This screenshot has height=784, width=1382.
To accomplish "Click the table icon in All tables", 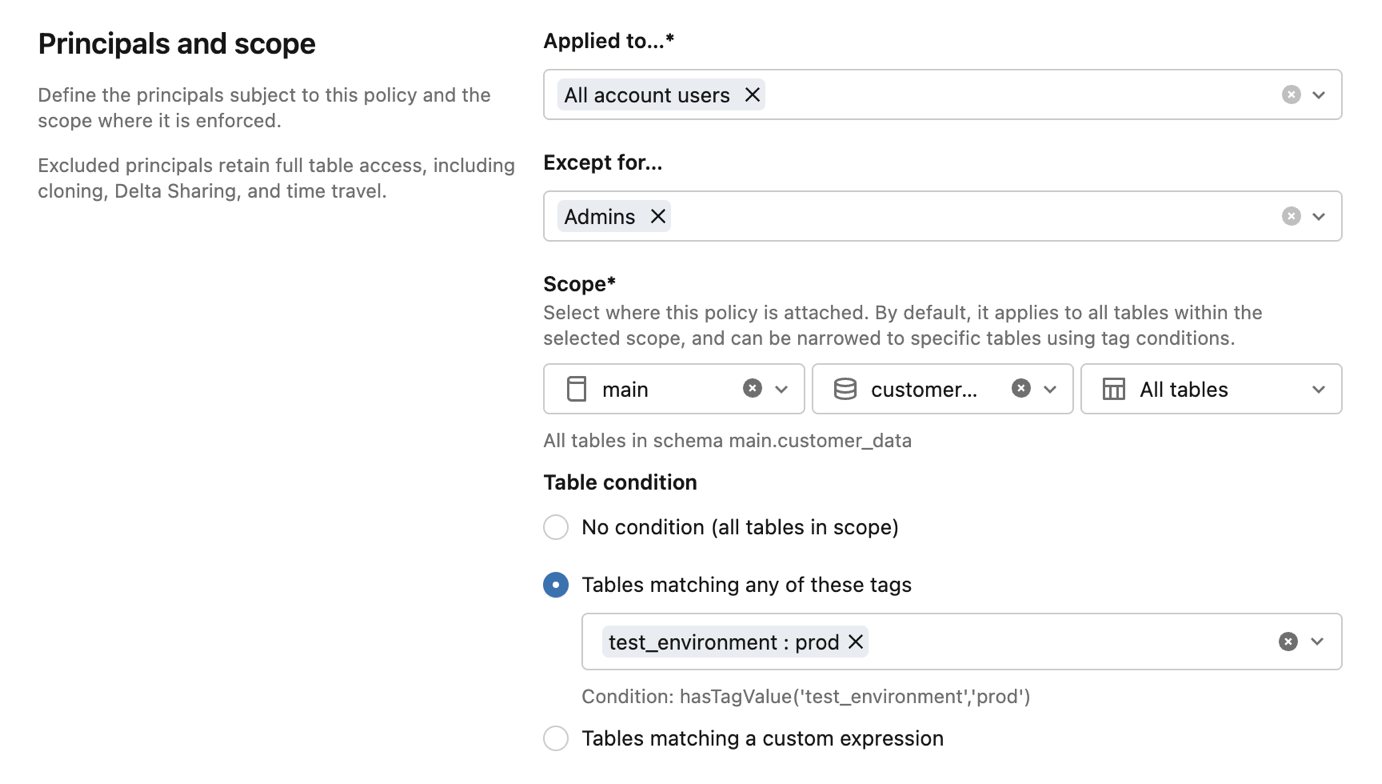I will point(1114,389).
